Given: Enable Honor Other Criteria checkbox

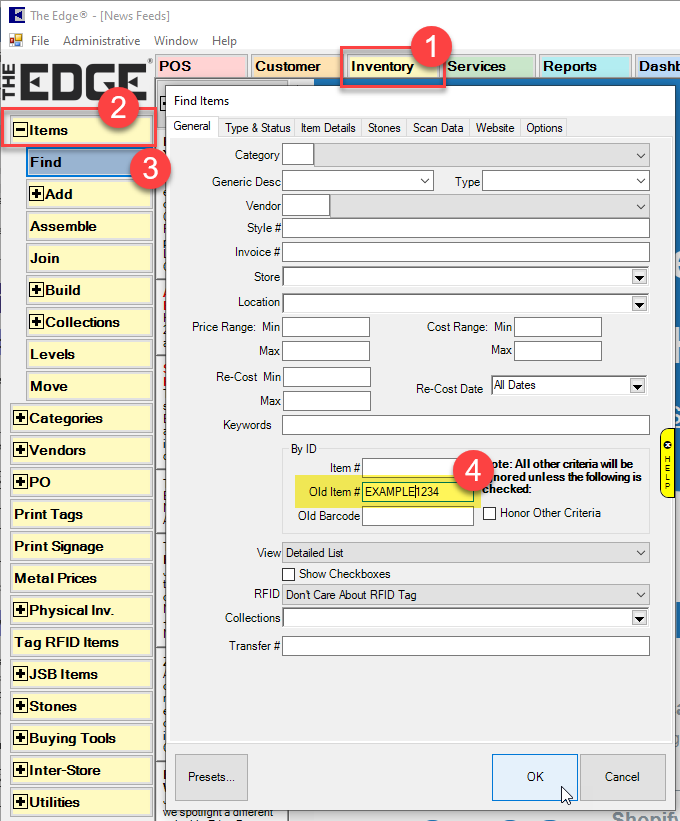Looking at the screenshot, I should (x=490, y=513).
